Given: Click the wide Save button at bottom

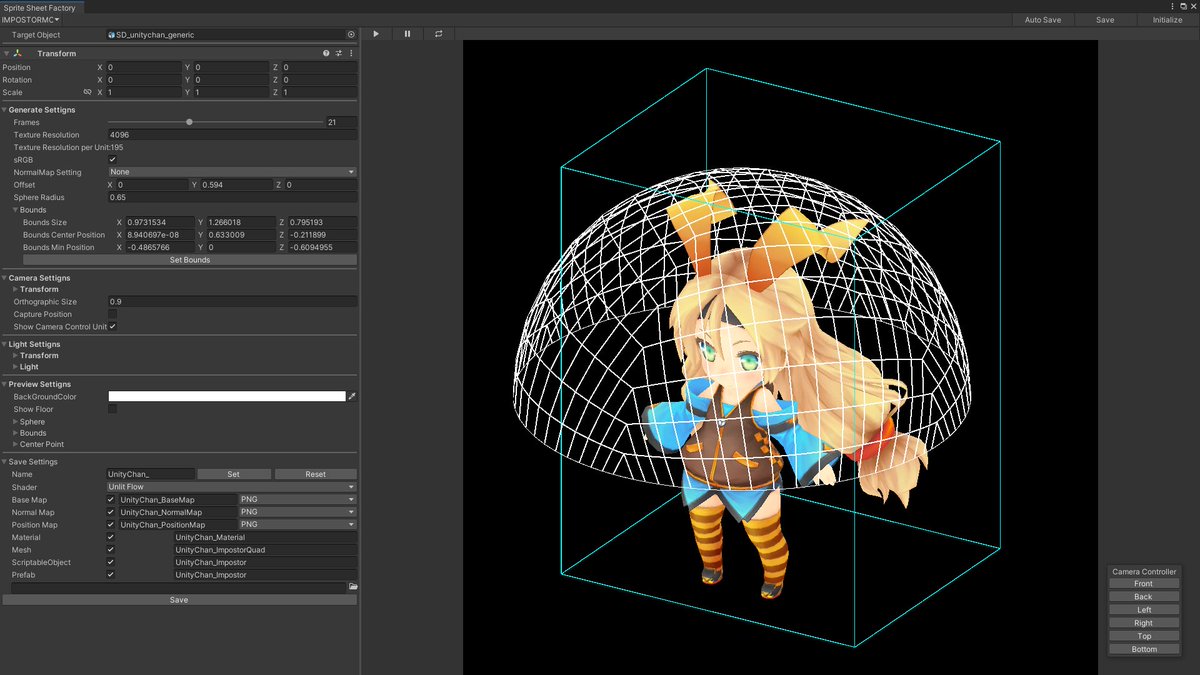Looking at the screenshot, I should pyautogui.click(x=179, y=600).
